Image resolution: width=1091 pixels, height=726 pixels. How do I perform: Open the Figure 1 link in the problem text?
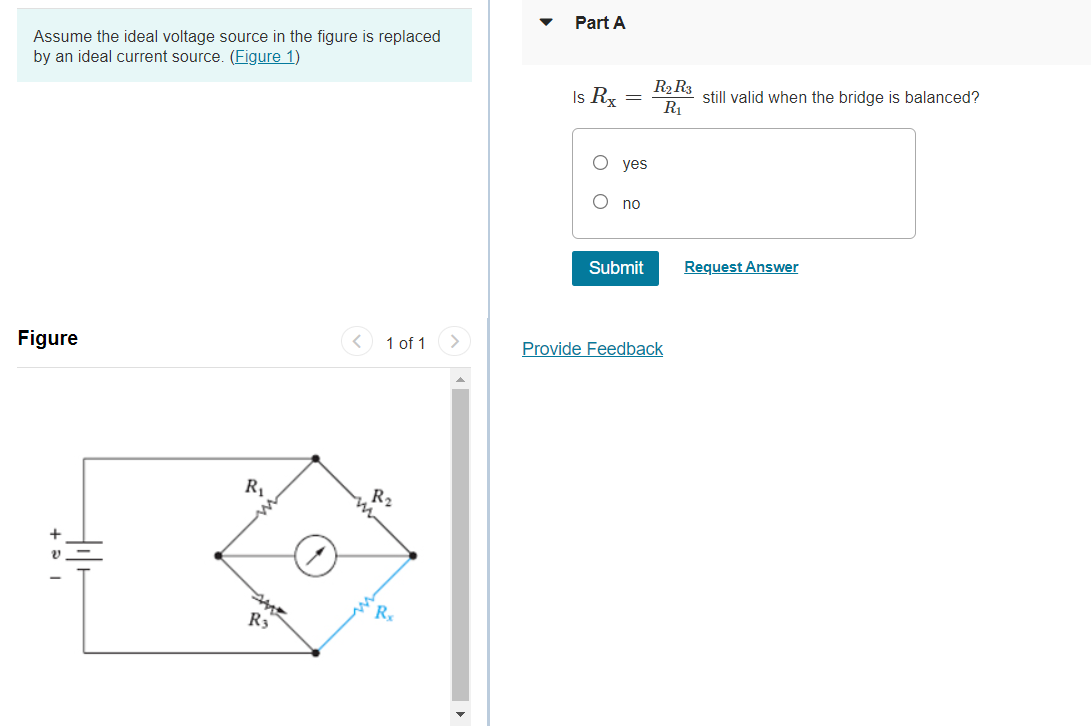pyautogui.click(x=264, y=56)
